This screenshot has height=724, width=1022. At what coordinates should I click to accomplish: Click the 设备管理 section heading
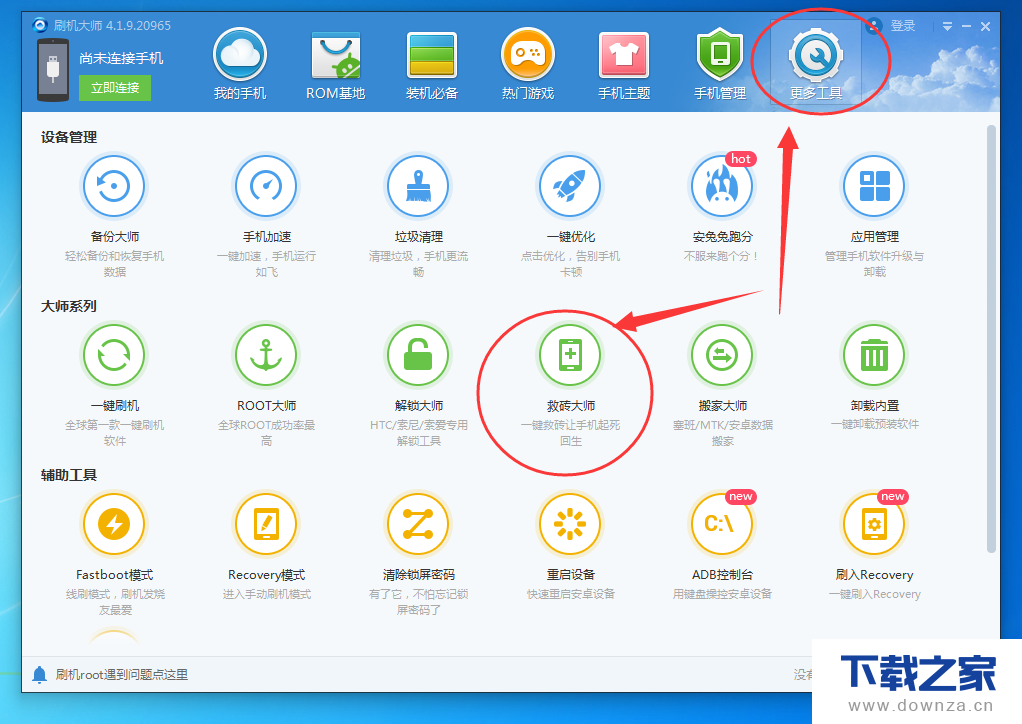click(68, 137)
